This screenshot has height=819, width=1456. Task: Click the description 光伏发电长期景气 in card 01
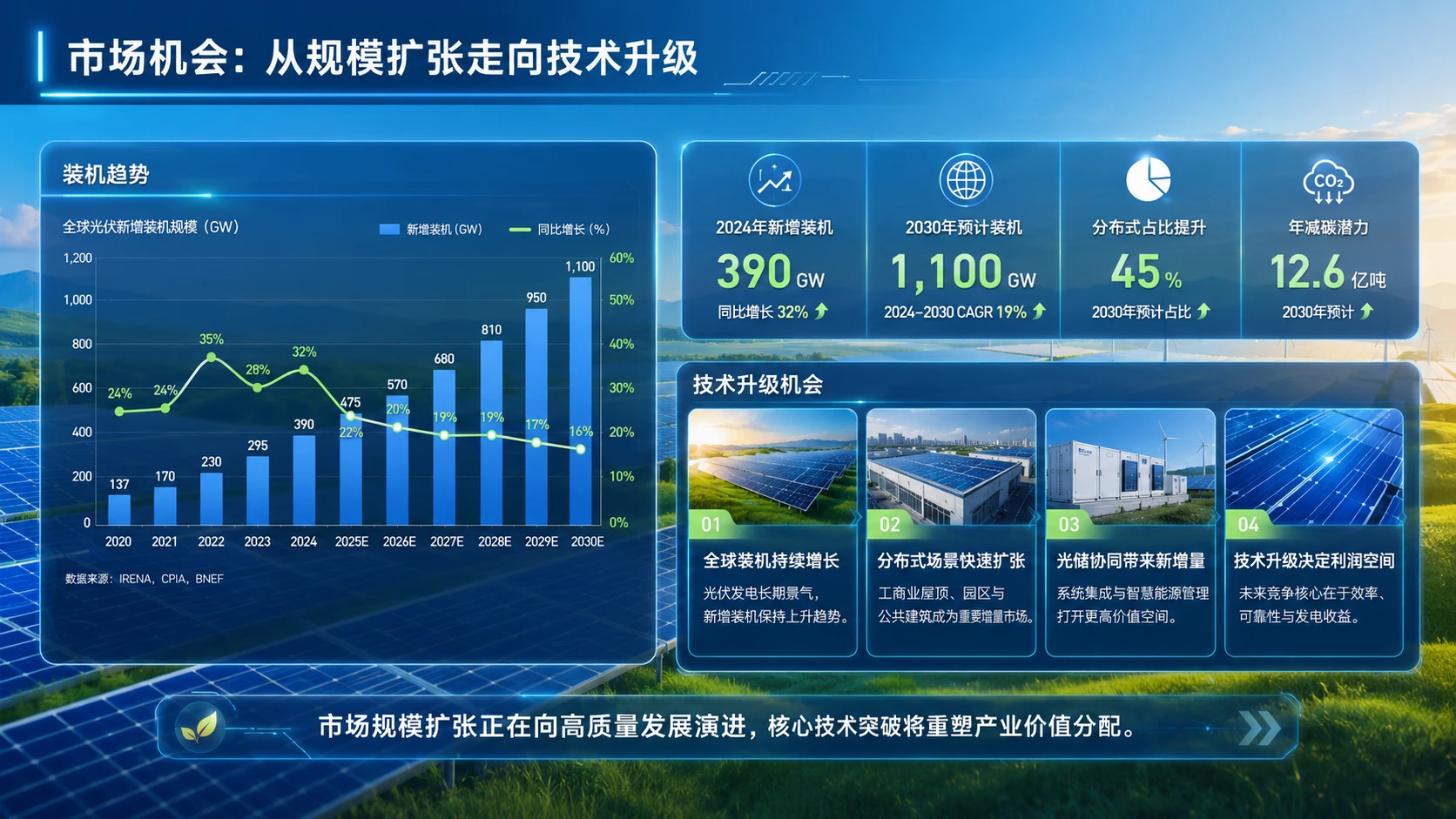pyautogui.click(x=761, y=594)
